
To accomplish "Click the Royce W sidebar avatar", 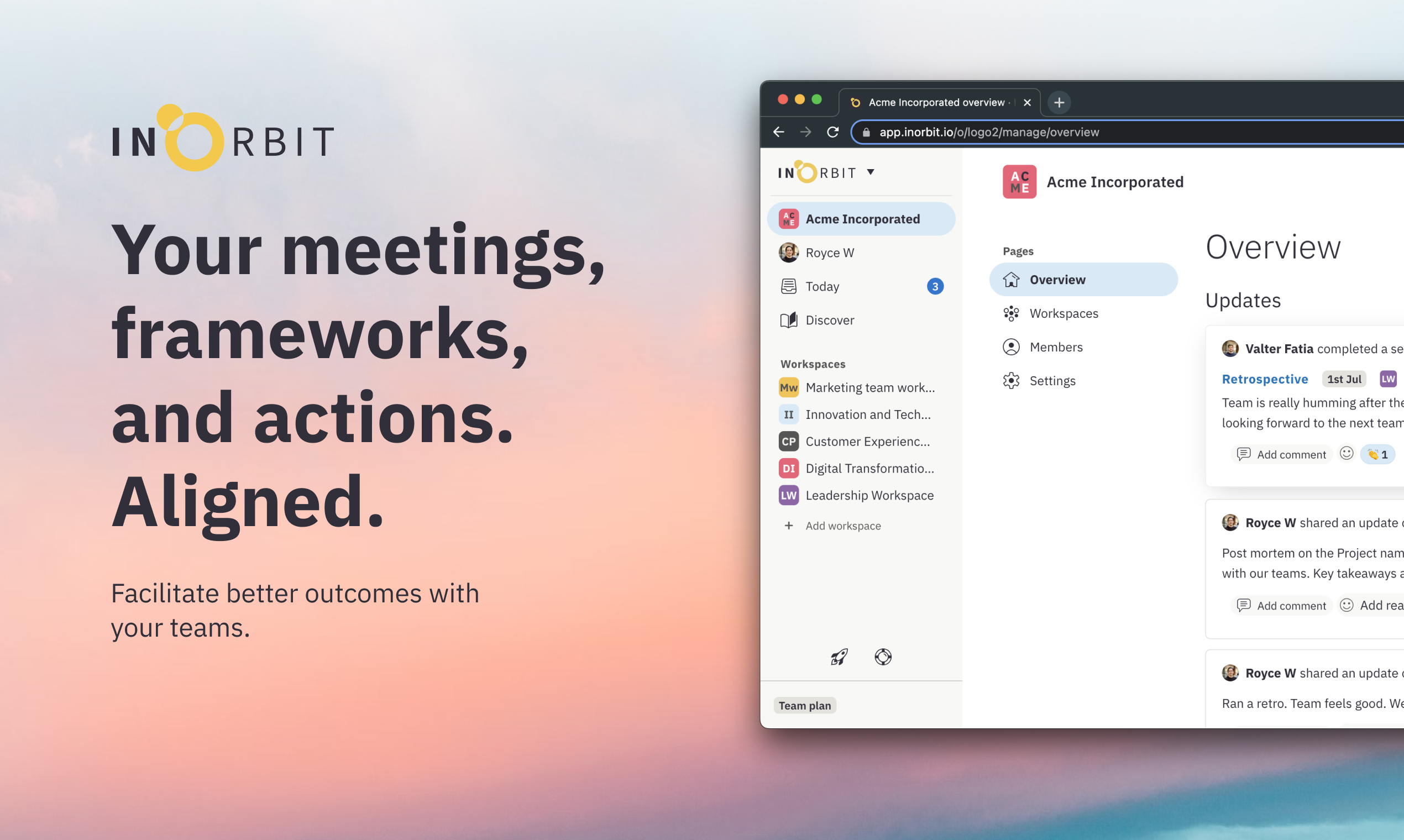I will [789, 253].
